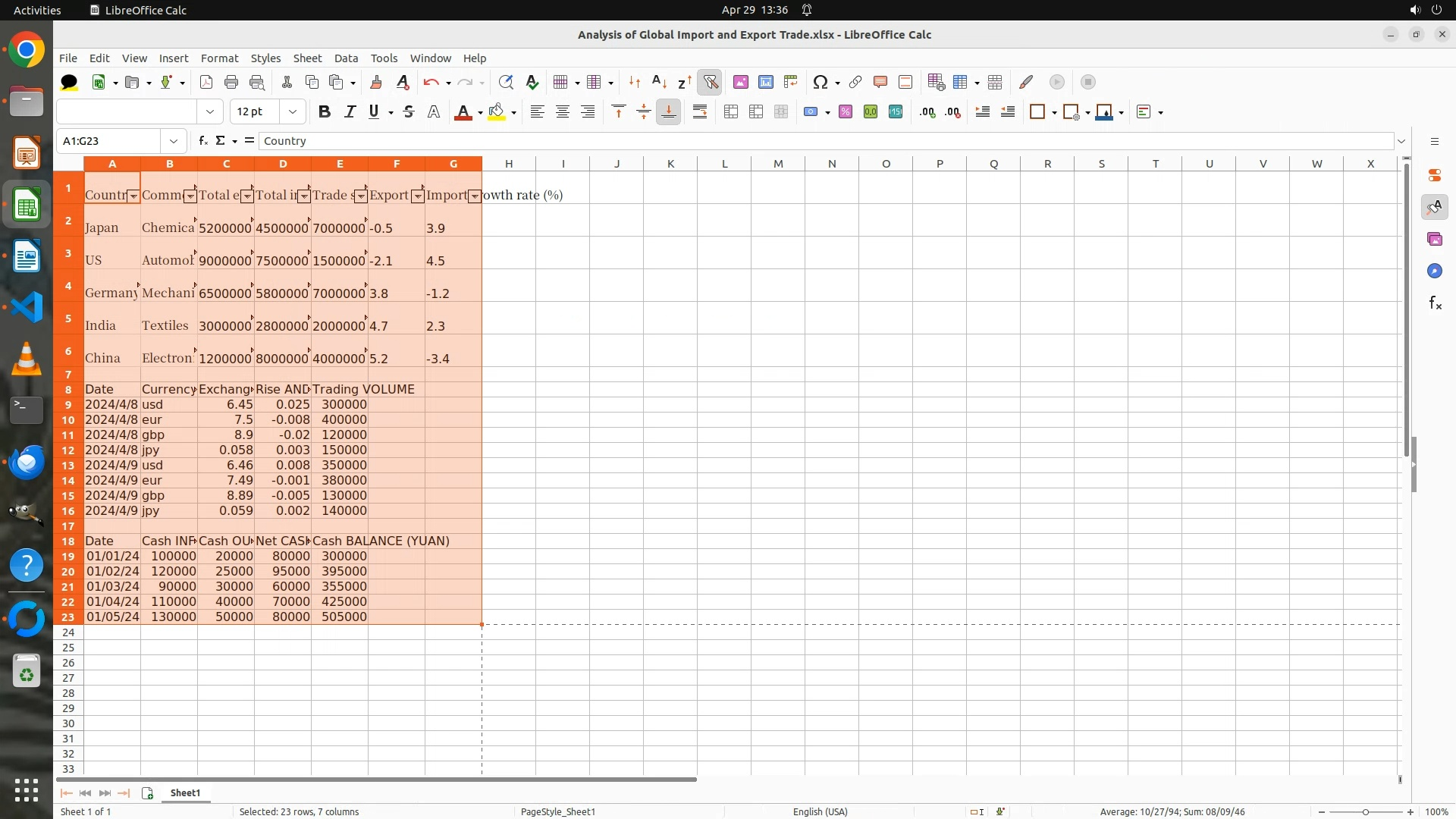Toggle the Wrap Text button
Image resolution: width=1456 pixels, height=819 pixels.
click(699, 112)
